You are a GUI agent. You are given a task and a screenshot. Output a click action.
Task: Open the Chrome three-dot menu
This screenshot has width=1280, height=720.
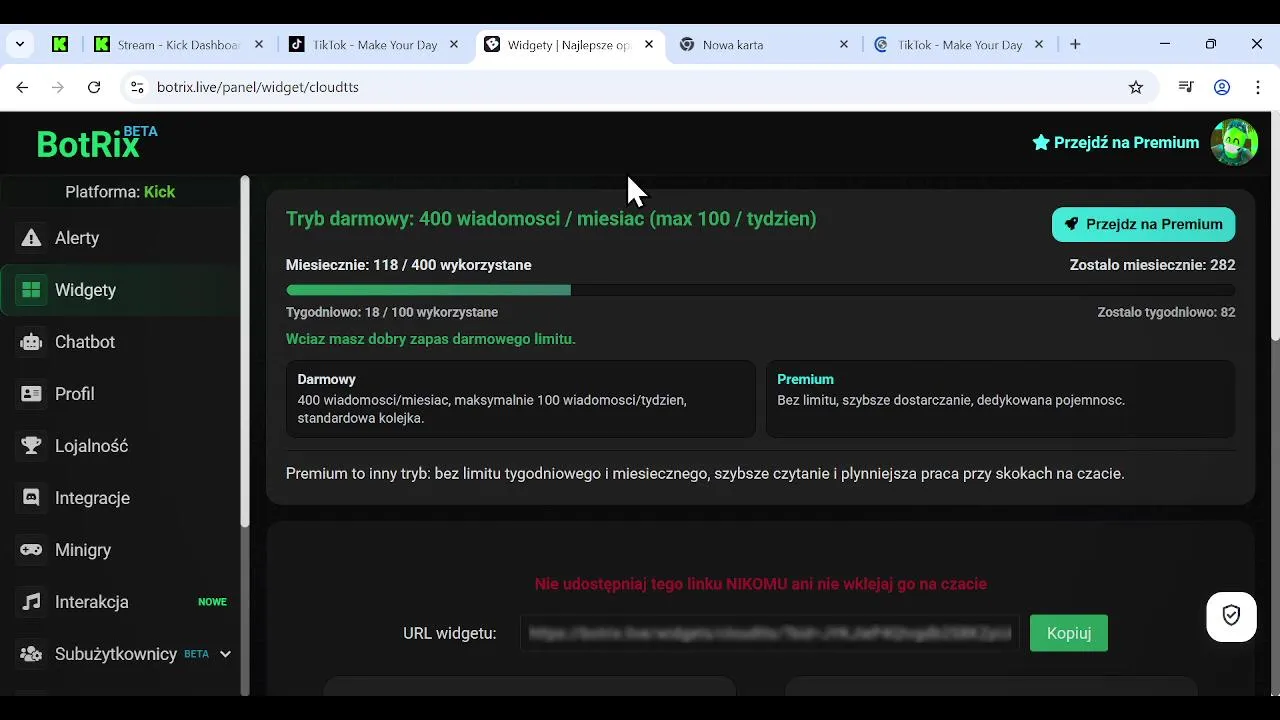pos(1257,87)
